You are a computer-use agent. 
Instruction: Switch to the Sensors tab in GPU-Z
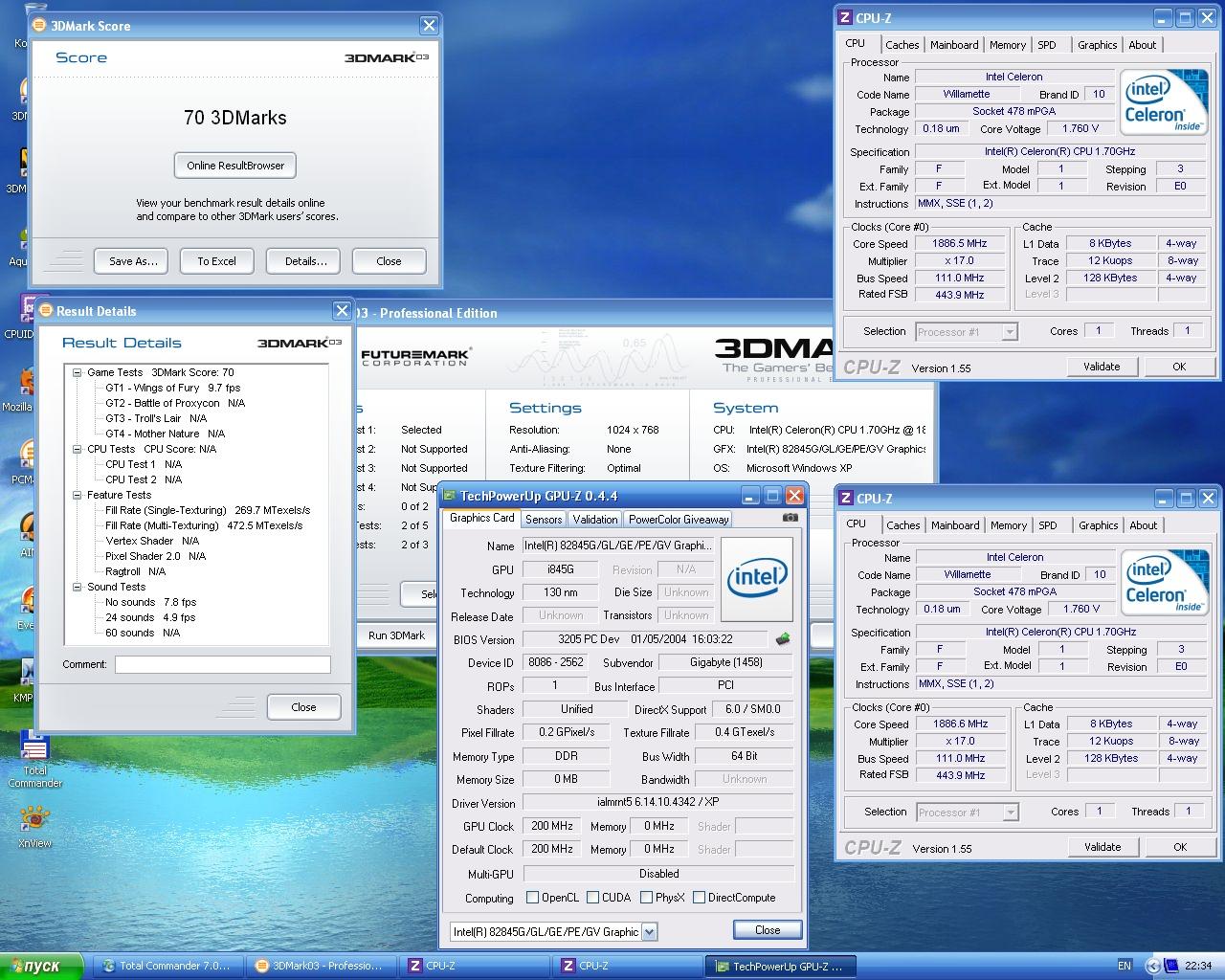click(x=544, y=519)
